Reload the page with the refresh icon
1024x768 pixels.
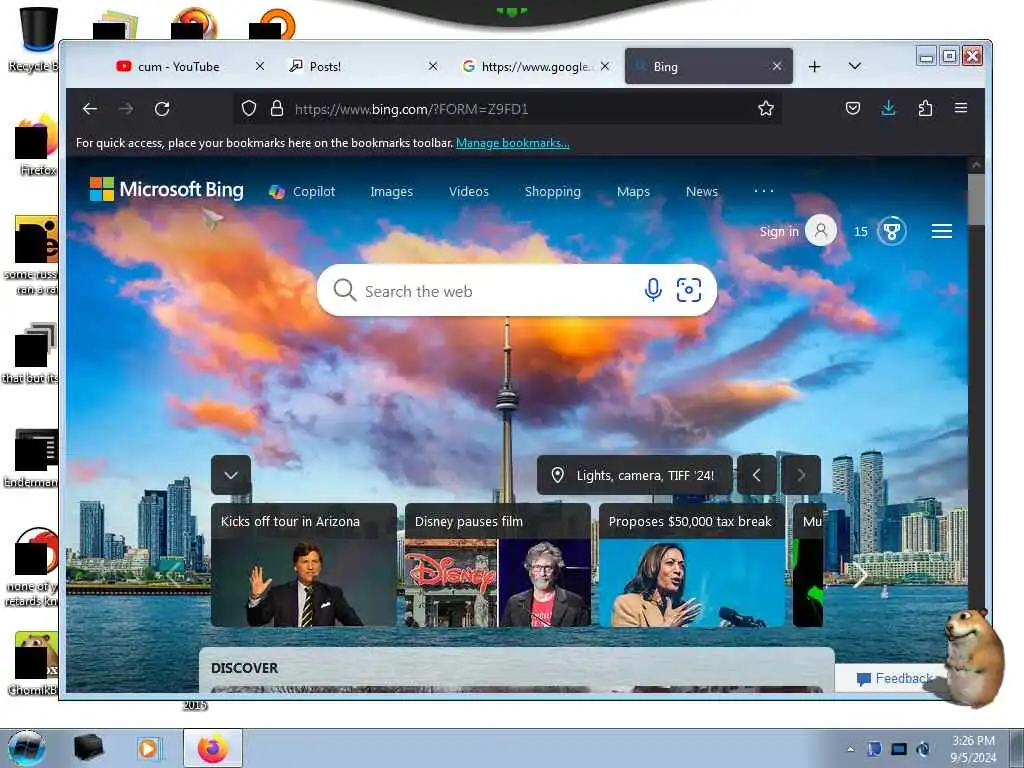162,109
